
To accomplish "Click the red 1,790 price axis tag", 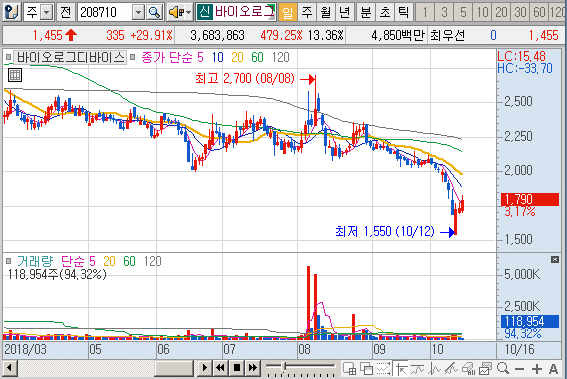I will point(530,199).
